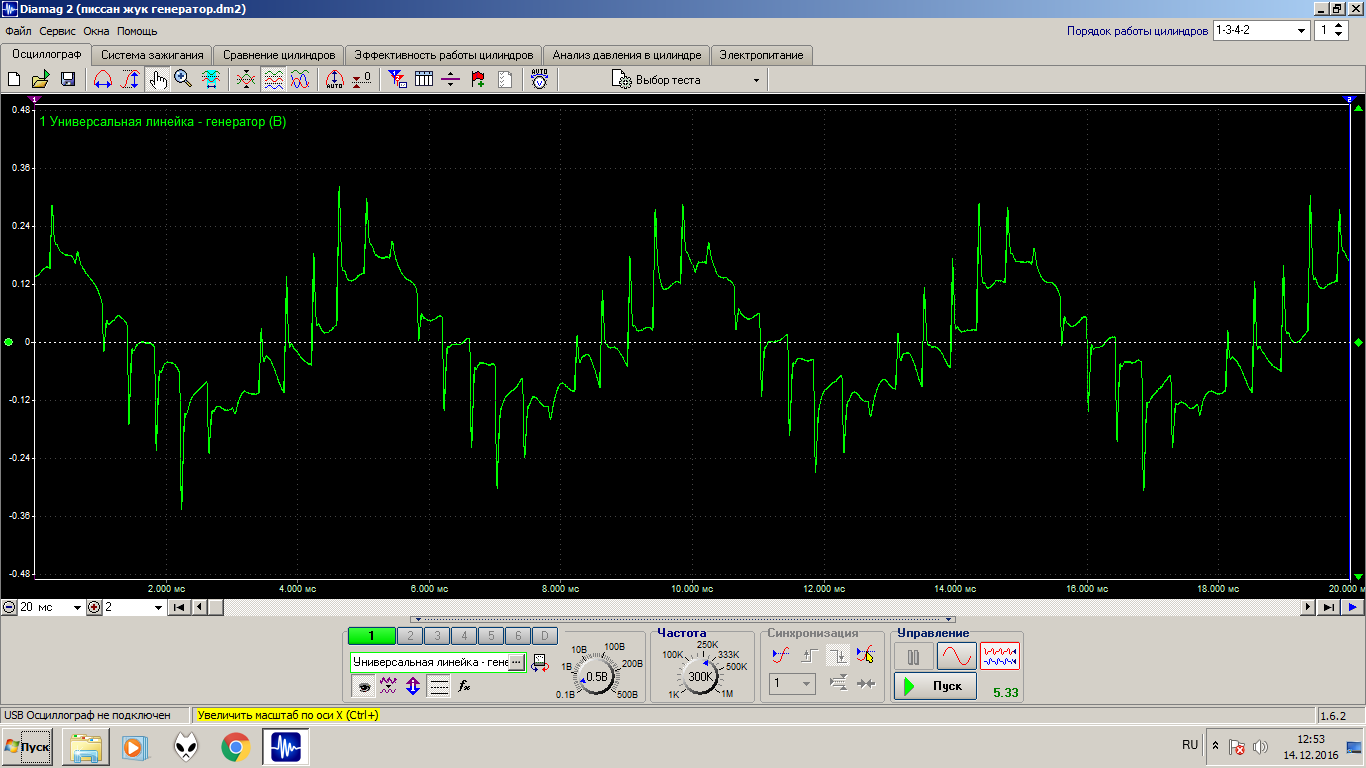Select channel 6 button

click(517, 636)
